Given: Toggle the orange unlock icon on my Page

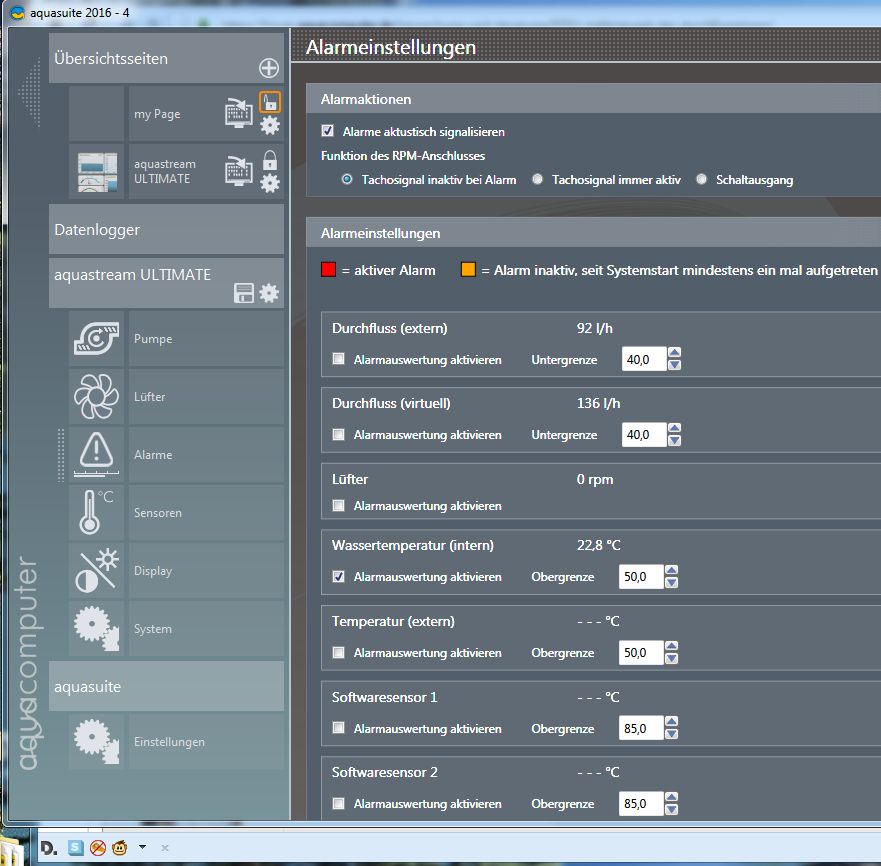Looking at the screenshot, I should point(270,101).
